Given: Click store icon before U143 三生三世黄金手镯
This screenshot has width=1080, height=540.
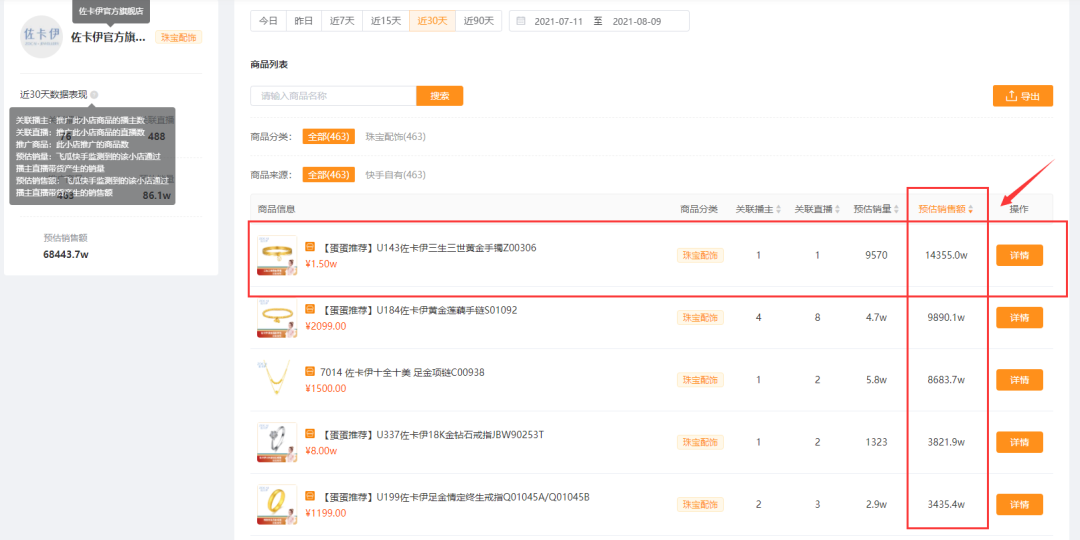Looking at the screenshot, I should tap(310, 247).
